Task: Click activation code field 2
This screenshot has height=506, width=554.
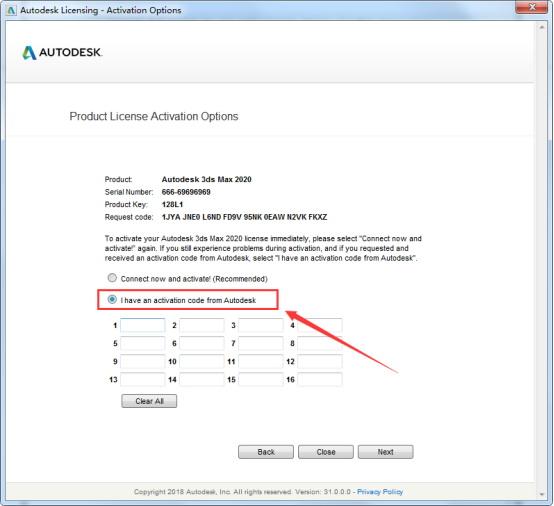Action: pyautogui.click(x=202, y=325)
